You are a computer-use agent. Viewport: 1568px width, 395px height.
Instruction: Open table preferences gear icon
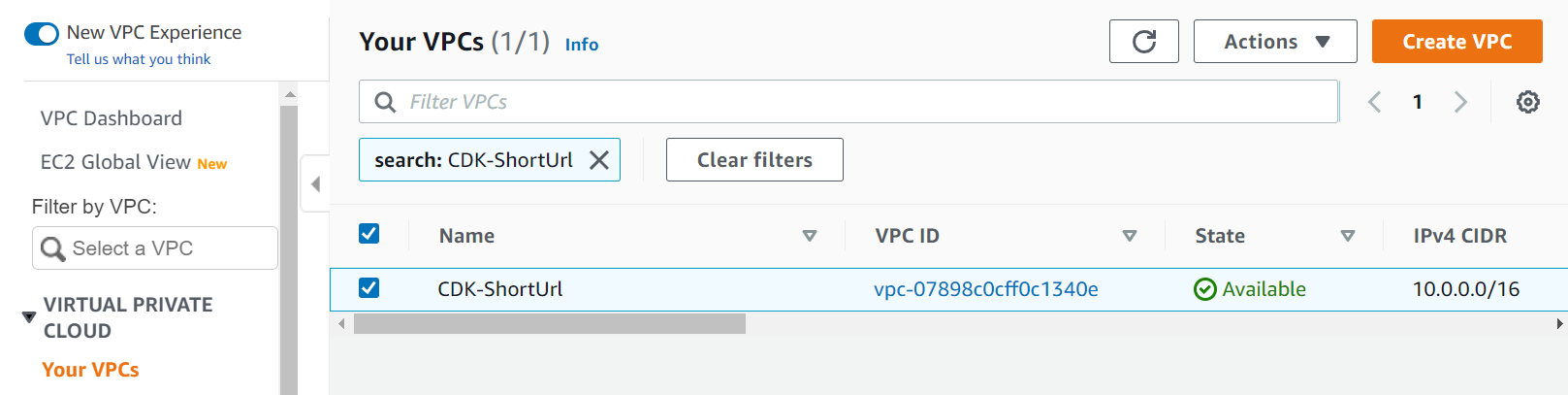pyautogui.click(x=1528, y=102)
